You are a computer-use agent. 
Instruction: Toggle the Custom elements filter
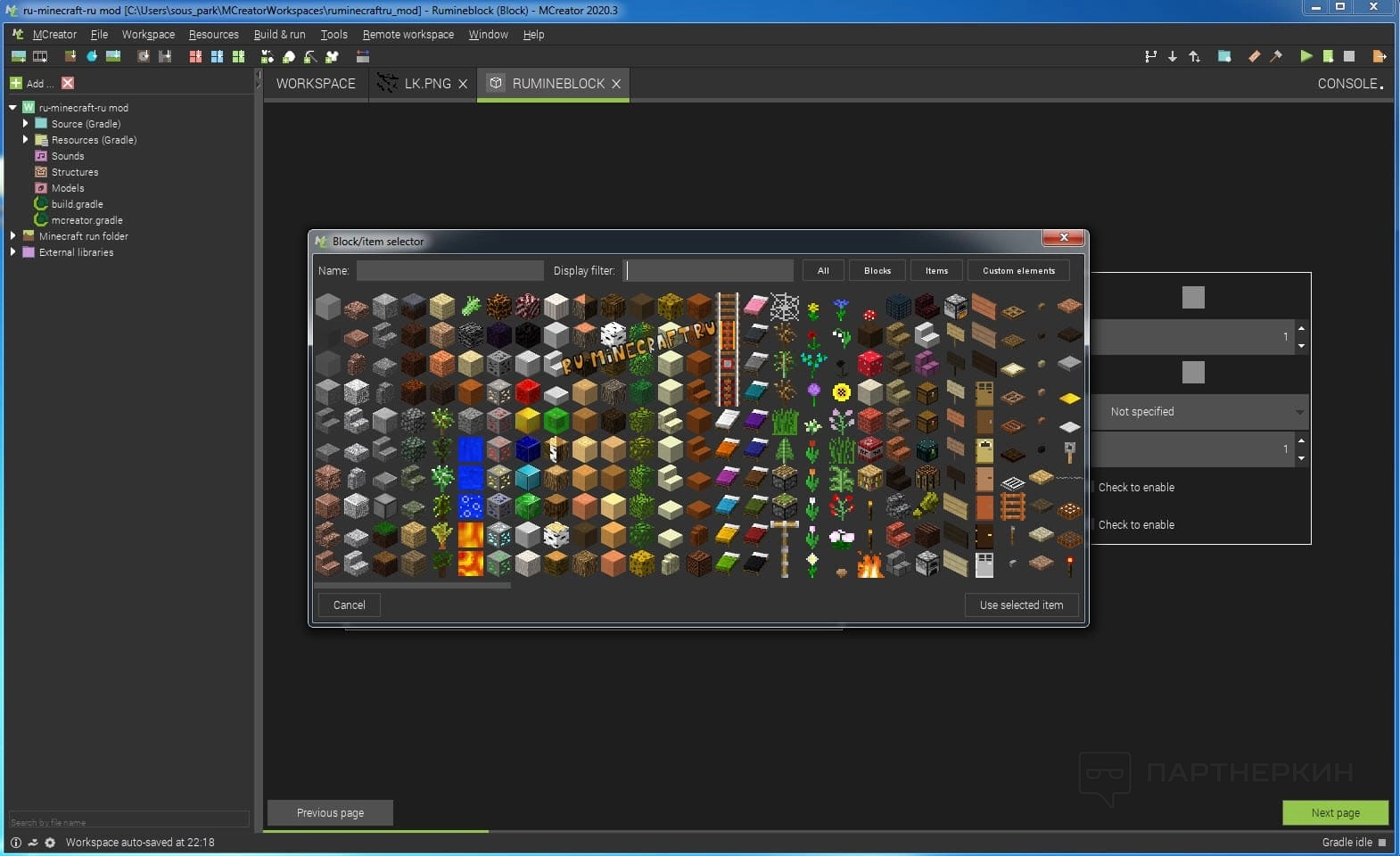[1018, 270]
